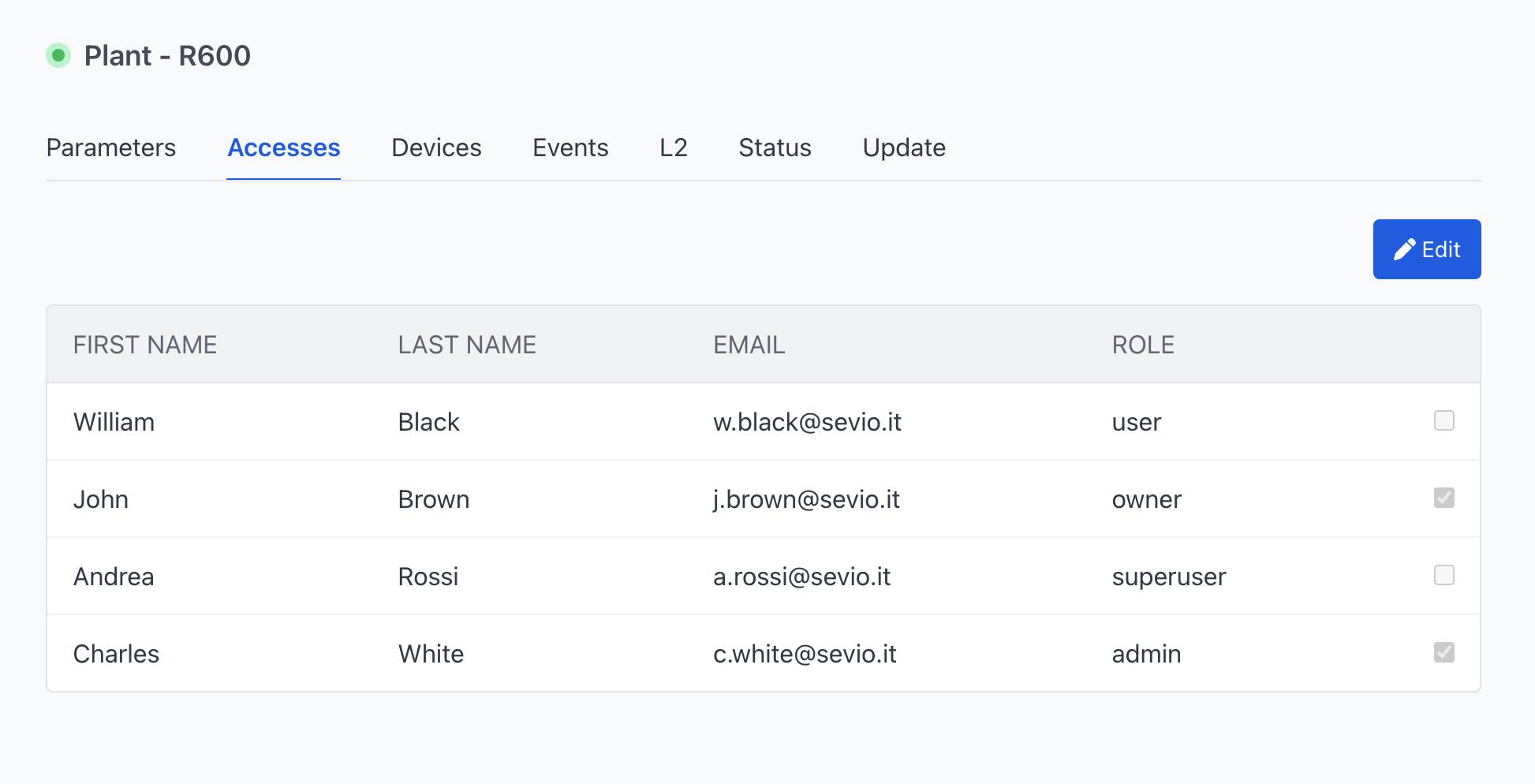This screenshot has height=784, width=1535.
Task: Click the pencil icon in Edit button
Action: pyautogui.click(x=1404, y=250)
